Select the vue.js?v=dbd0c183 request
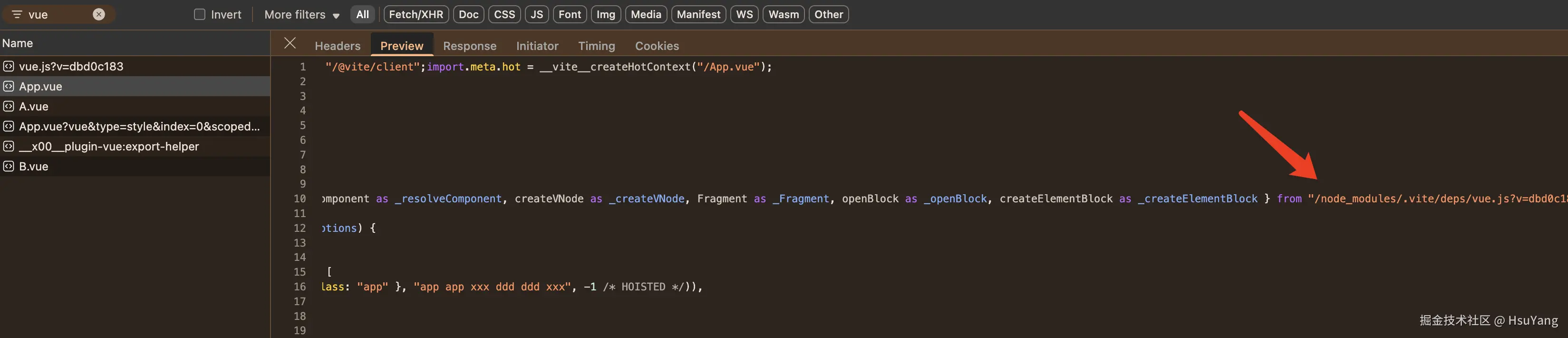The width and height of the screenshot is (1568, 338). tap(135, 66)
